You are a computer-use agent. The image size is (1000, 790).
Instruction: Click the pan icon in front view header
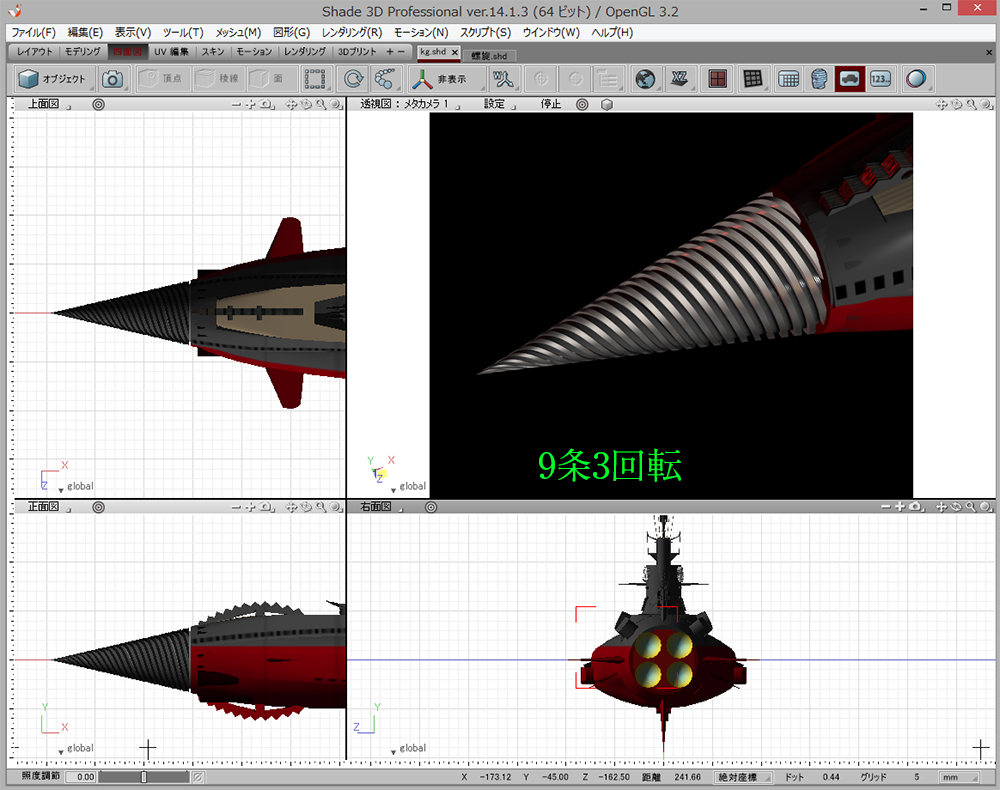[x=291, y=507]
